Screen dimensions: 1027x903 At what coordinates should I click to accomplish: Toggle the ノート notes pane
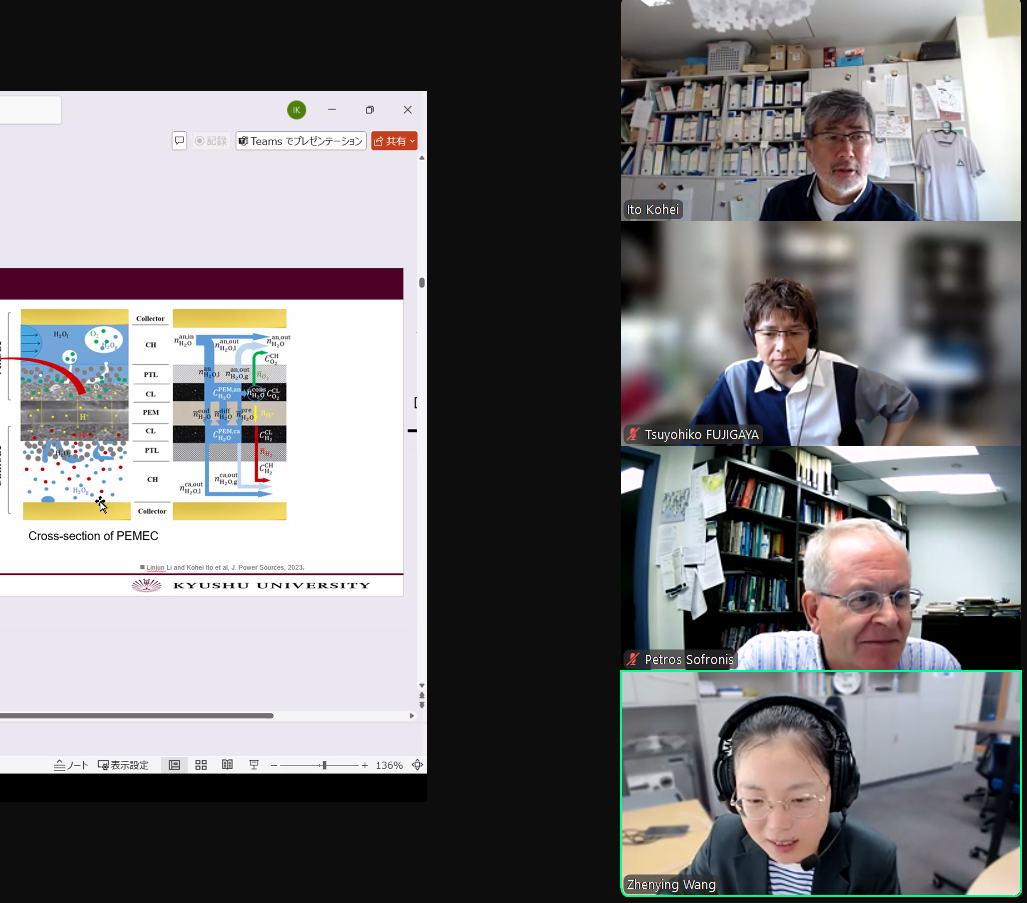pyautogui.click(x=71, y=765)
